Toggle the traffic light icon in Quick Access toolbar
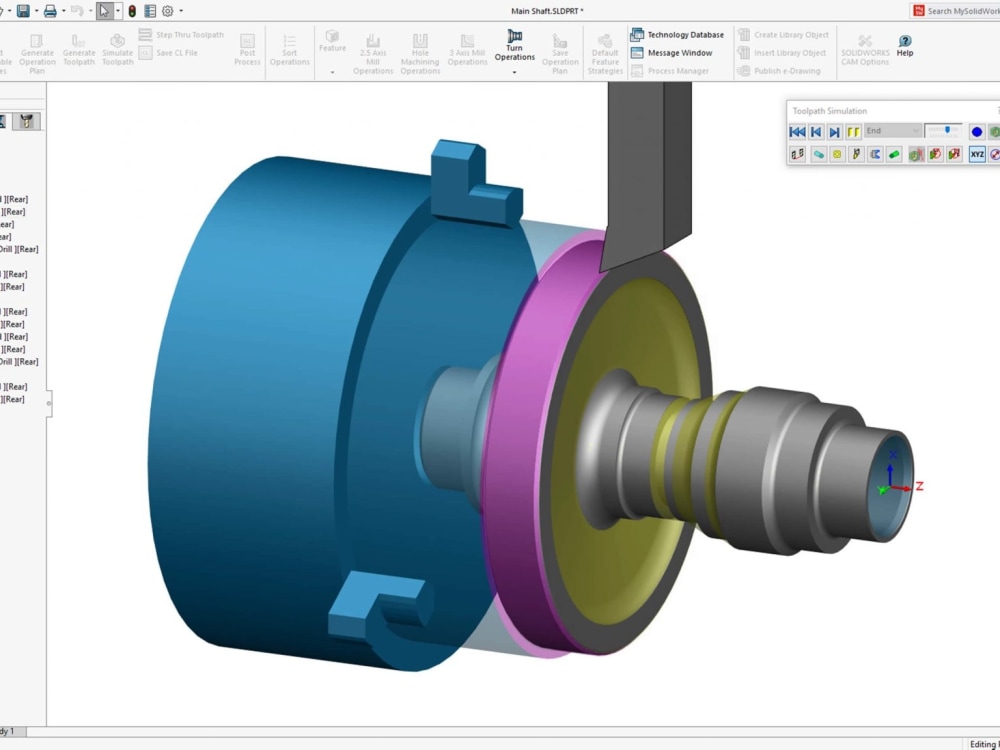The width and height of the screenshot is (1000, 750). click(132, 11)
